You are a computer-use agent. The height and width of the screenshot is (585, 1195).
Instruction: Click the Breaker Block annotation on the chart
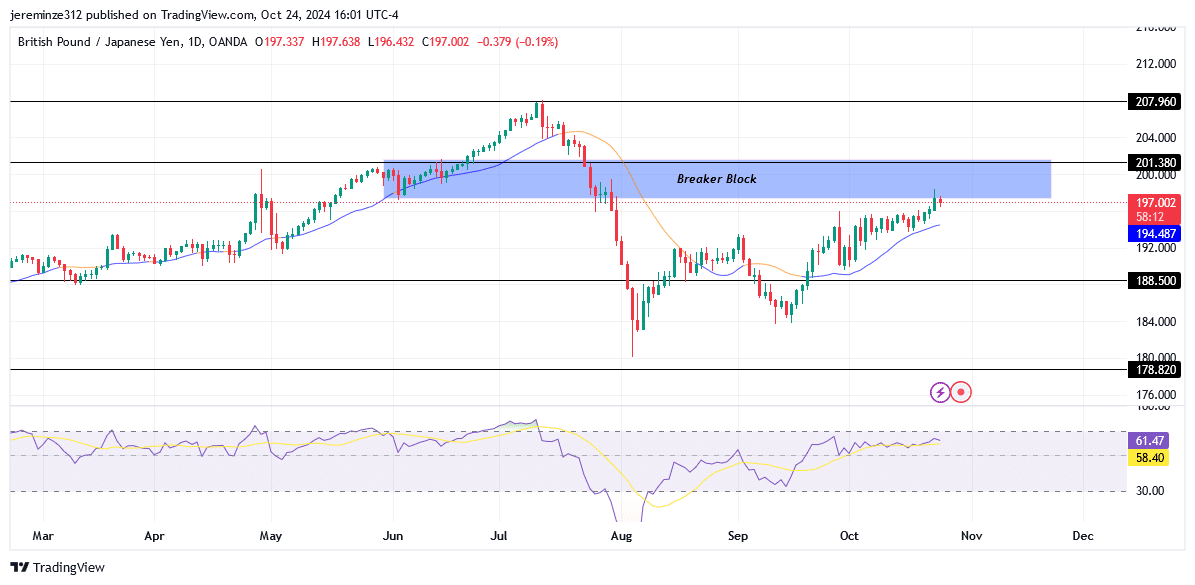pyautogui.click(x=716, y=179)
